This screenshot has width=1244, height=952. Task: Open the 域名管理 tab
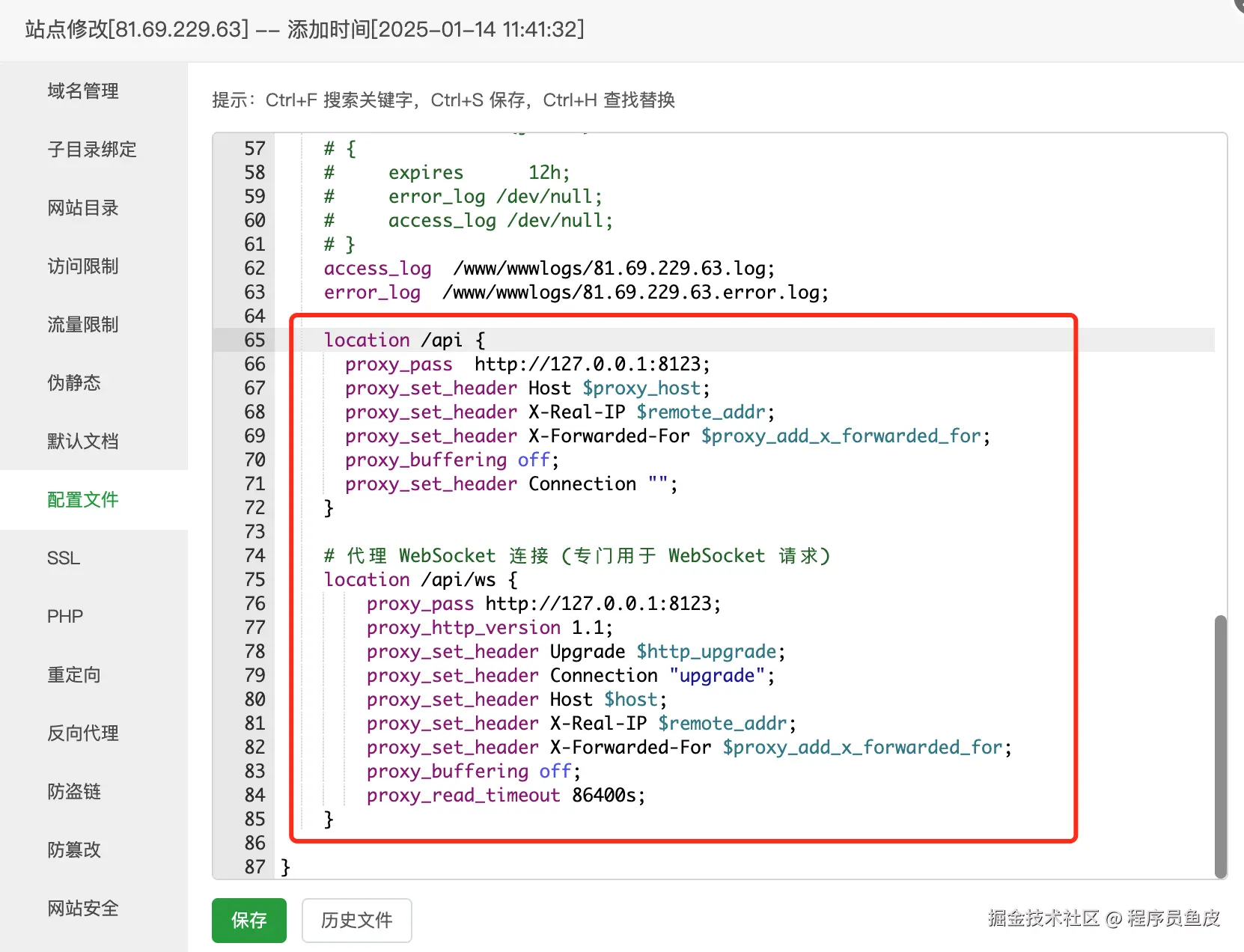click(x=83, y=91)
